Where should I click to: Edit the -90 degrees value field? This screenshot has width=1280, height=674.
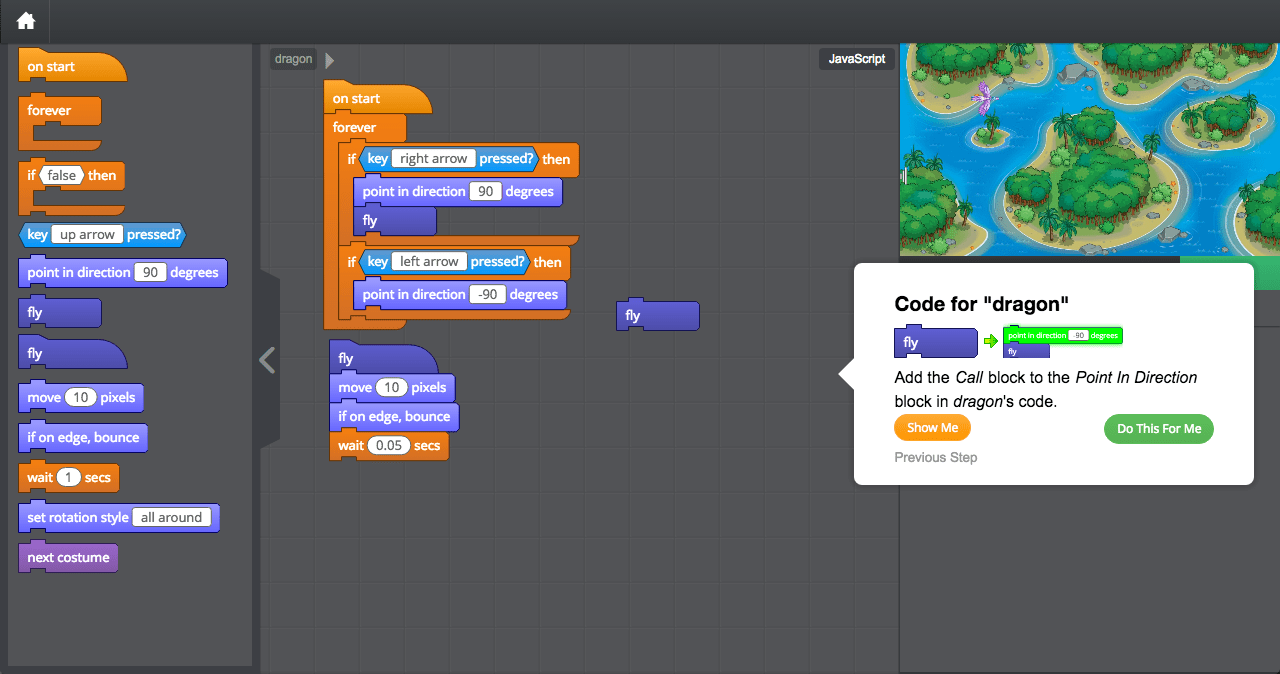[x=487, y=295]
